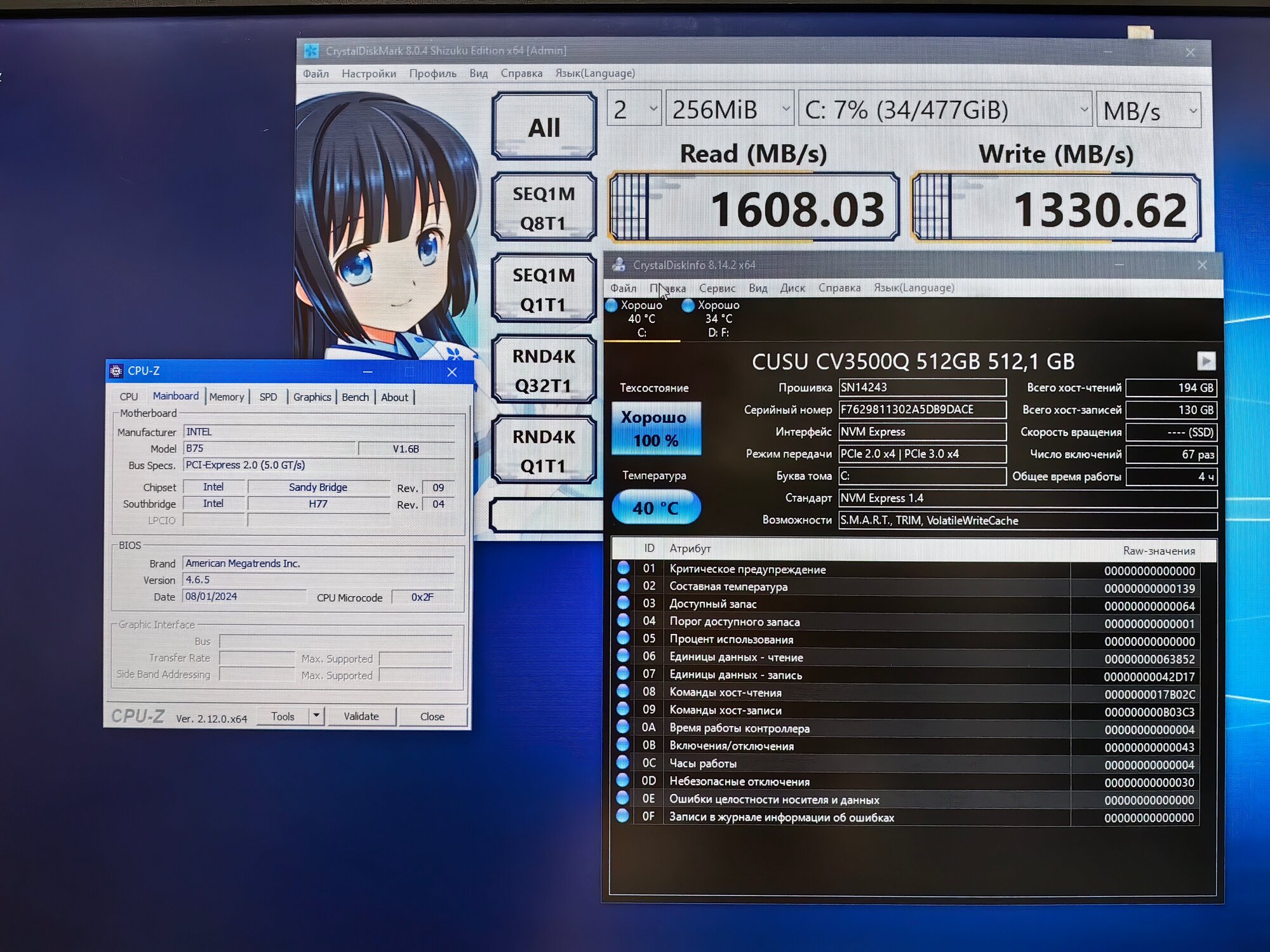The image size is (1270, 952).
Task: Click the status dot for attribute 0F
Action: tap(623, 816)
